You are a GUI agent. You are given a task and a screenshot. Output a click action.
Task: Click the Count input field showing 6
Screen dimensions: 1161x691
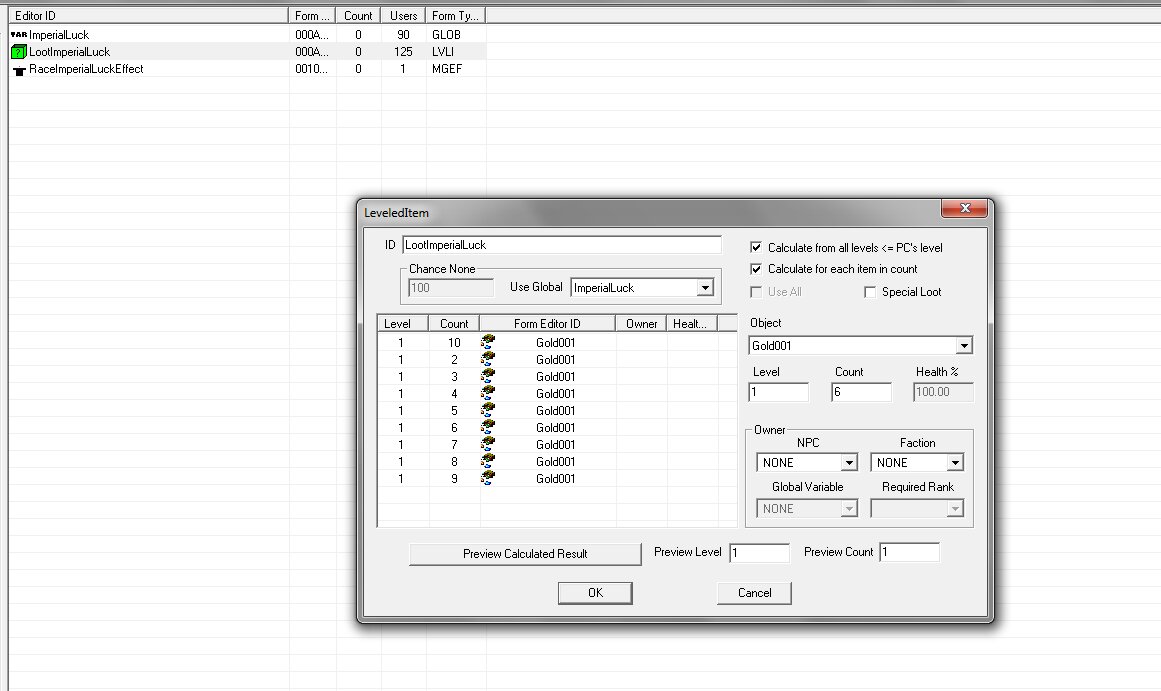click(861, 392)
